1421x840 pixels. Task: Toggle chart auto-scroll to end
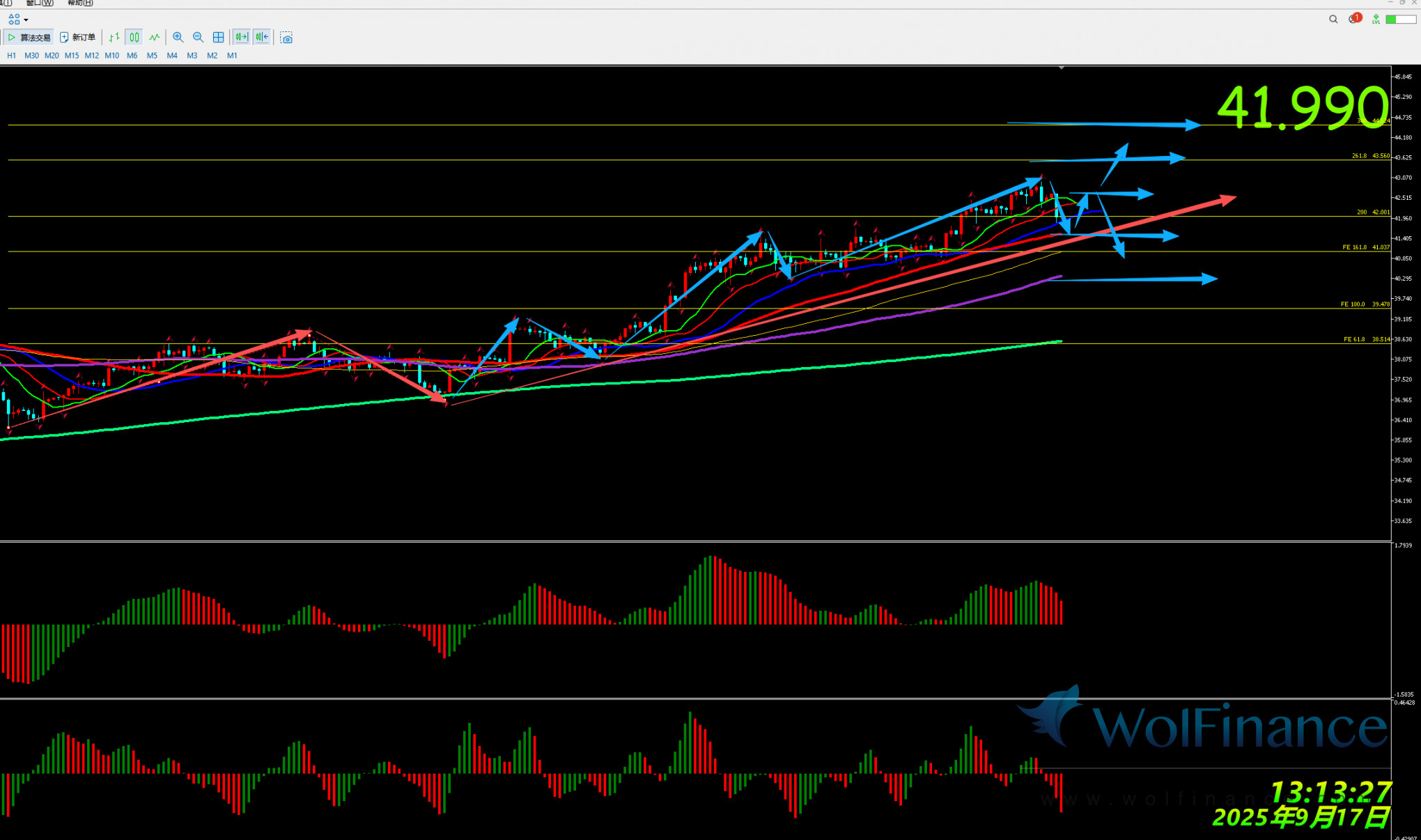pyautogui.click(x=242, y=38)
